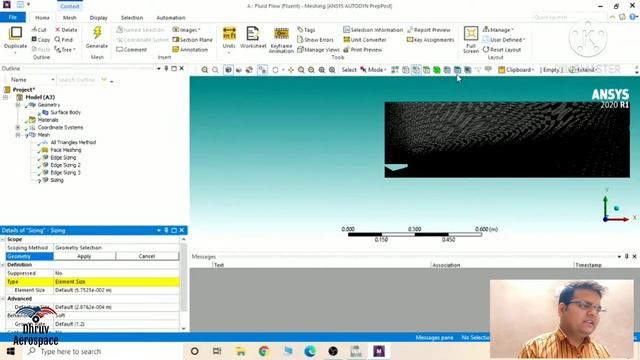640x360 pixels.
Task: Open the Images dropdown in Insert group
Action: pos(186,30)
